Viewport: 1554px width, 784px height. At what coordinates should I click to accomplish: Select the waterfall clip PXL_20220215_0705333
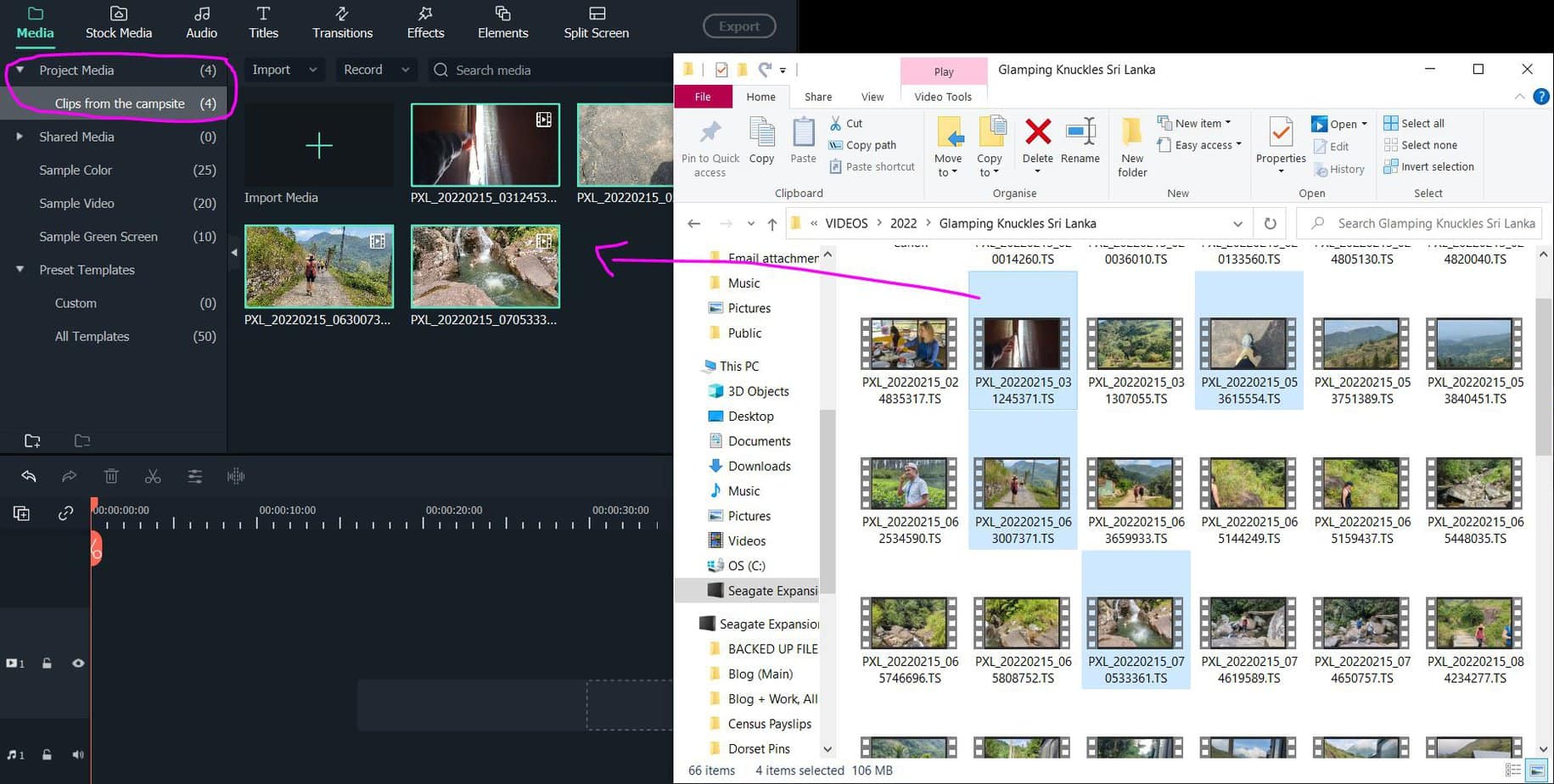click(485, 266)
